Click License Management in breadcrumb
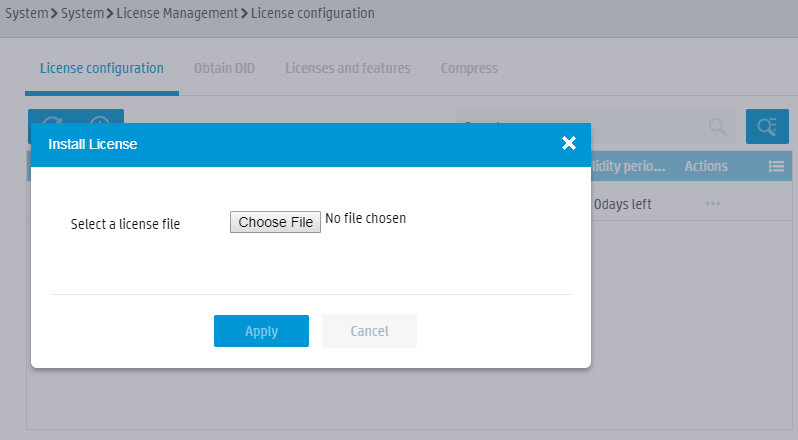Screen dimensions: 798x440 click(x=177, y=13)
